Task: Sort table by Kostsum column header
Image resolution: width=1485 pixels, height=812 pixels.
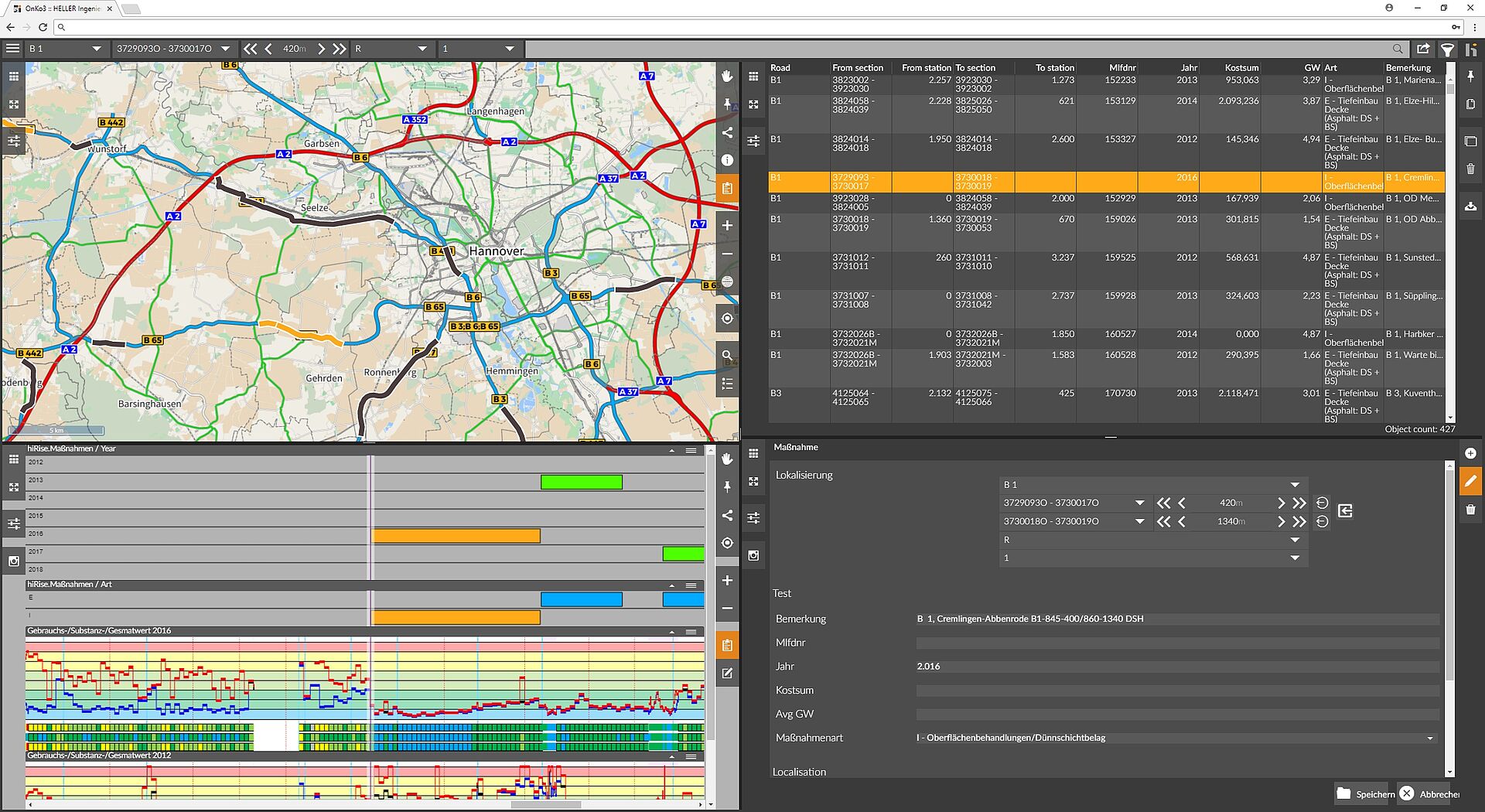Action: [1241, 68]
